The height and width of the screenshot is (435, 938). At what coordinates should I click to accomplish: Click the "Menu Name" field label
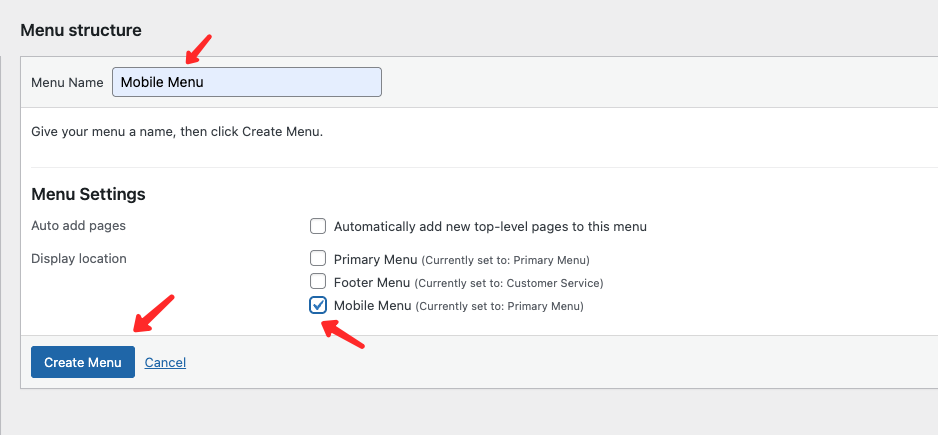(x=67, y=83)
